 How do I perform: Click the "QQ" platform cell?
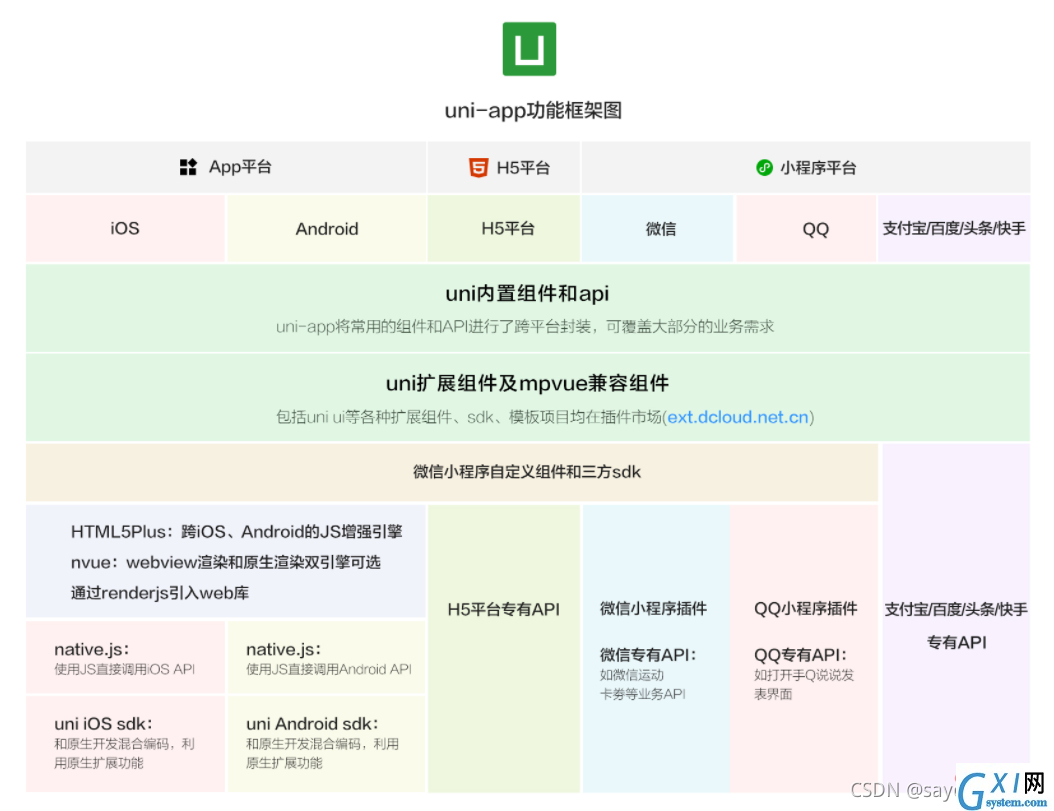click(x=806, y=228)
